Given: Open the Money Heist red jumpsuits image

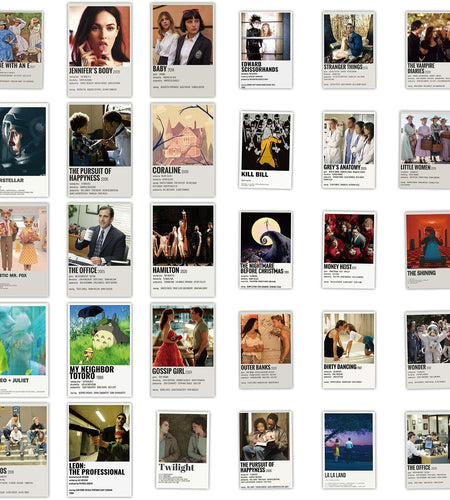Looking at the screenshot, I should pyautogui.click(x=349, y=239).
